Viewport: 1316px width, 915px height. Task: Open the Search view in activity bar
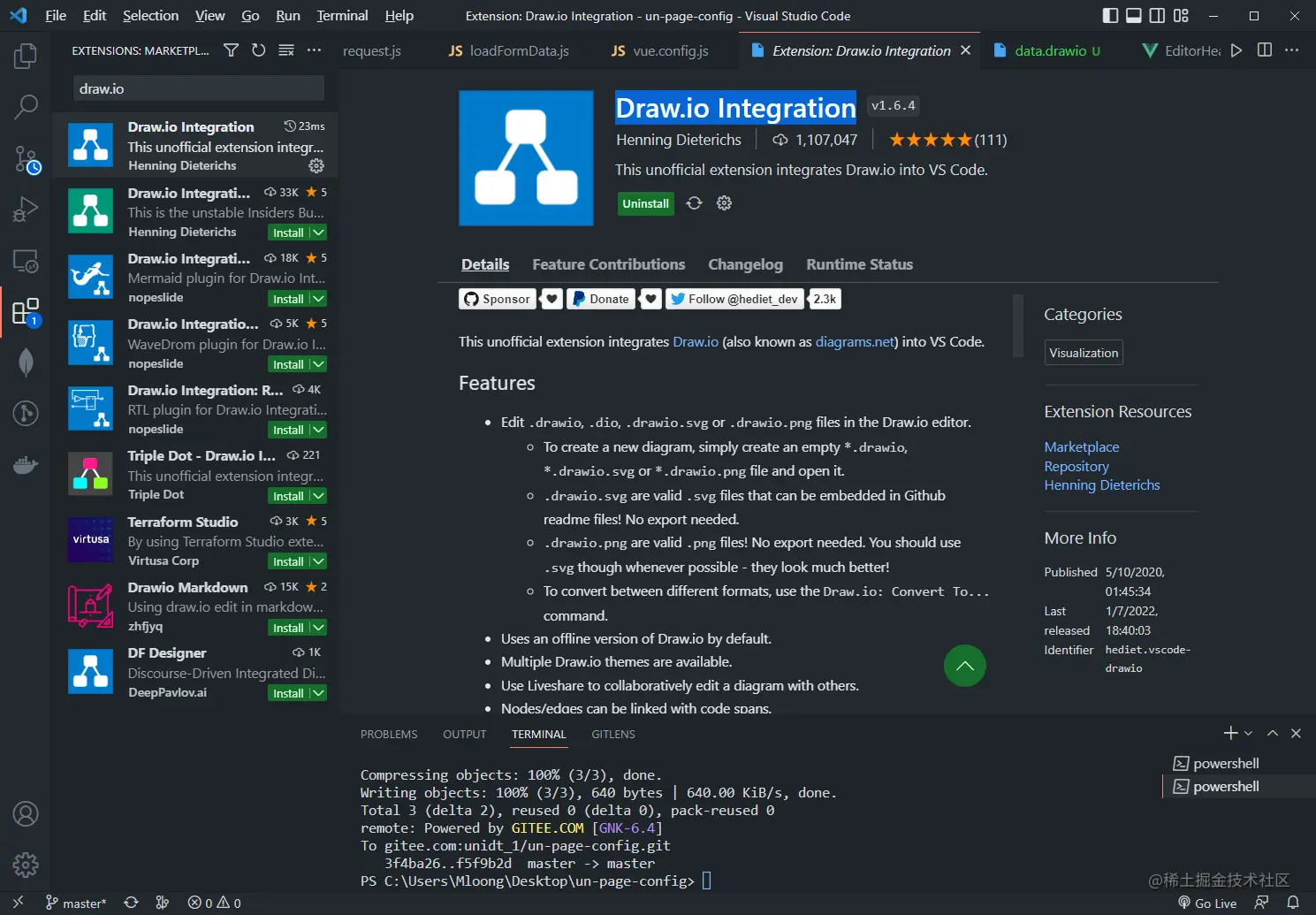(x=26, y=108)
